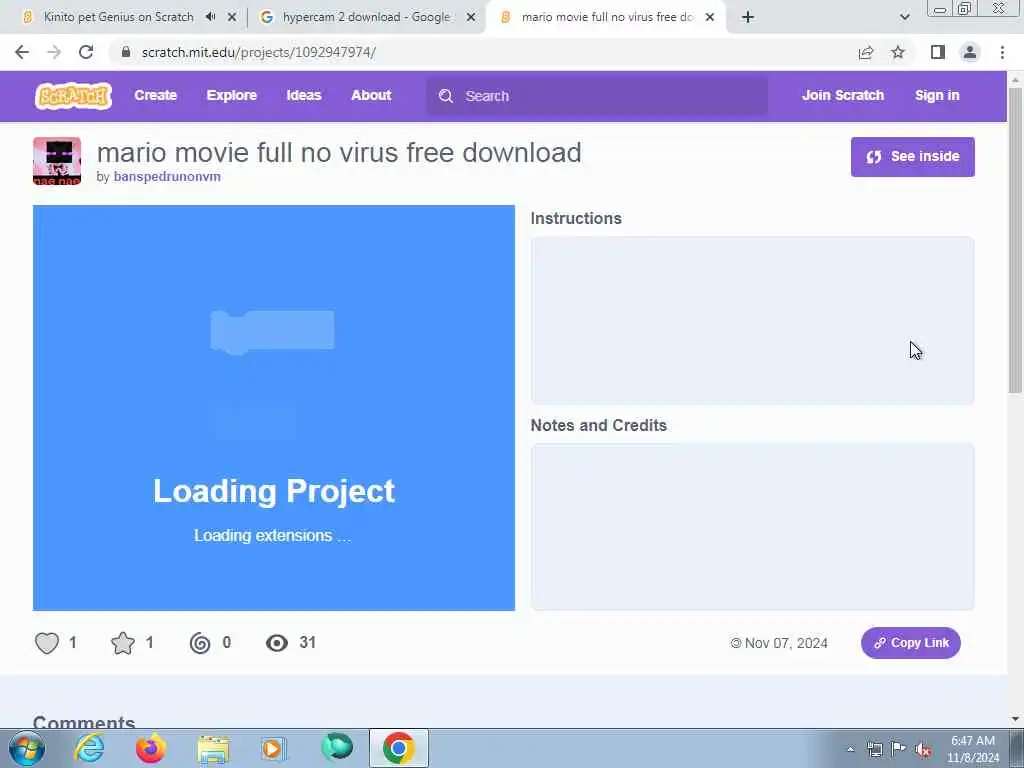Favorite the project with the star icon
The height and width of the screenshot is (768, 1024).
pos(123,643)
